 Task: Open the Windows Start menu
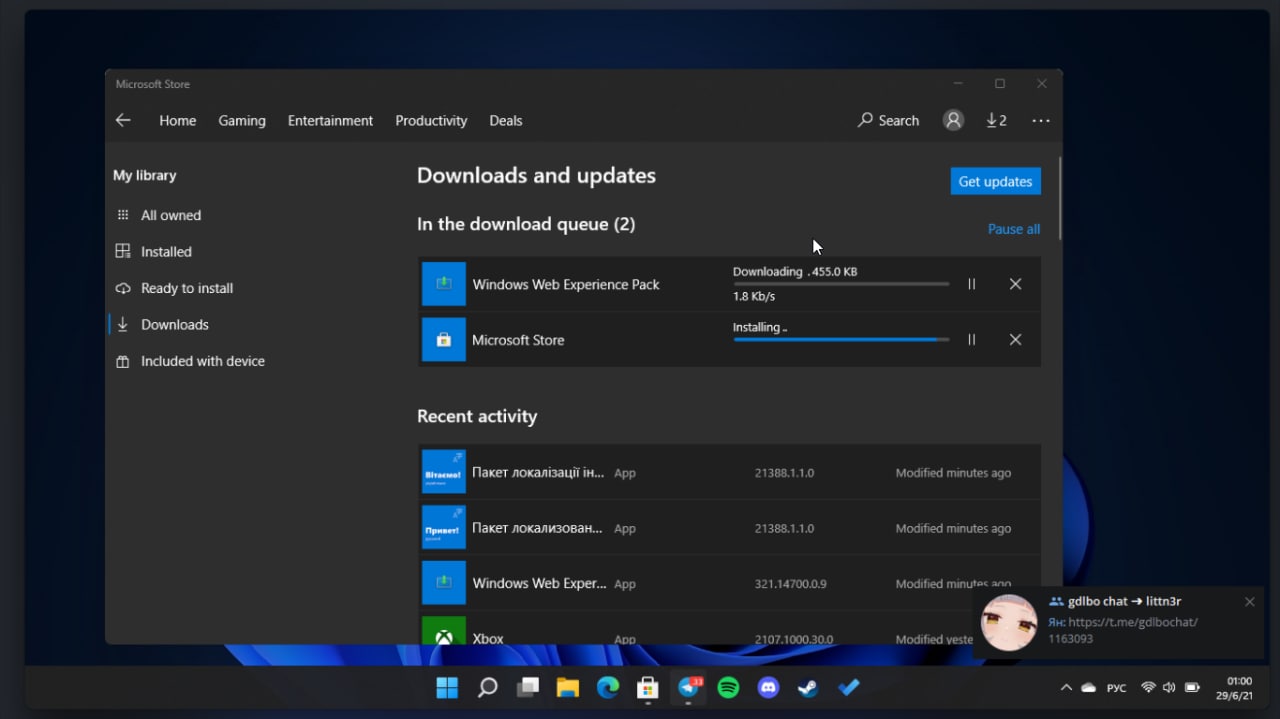pos(447,688)
